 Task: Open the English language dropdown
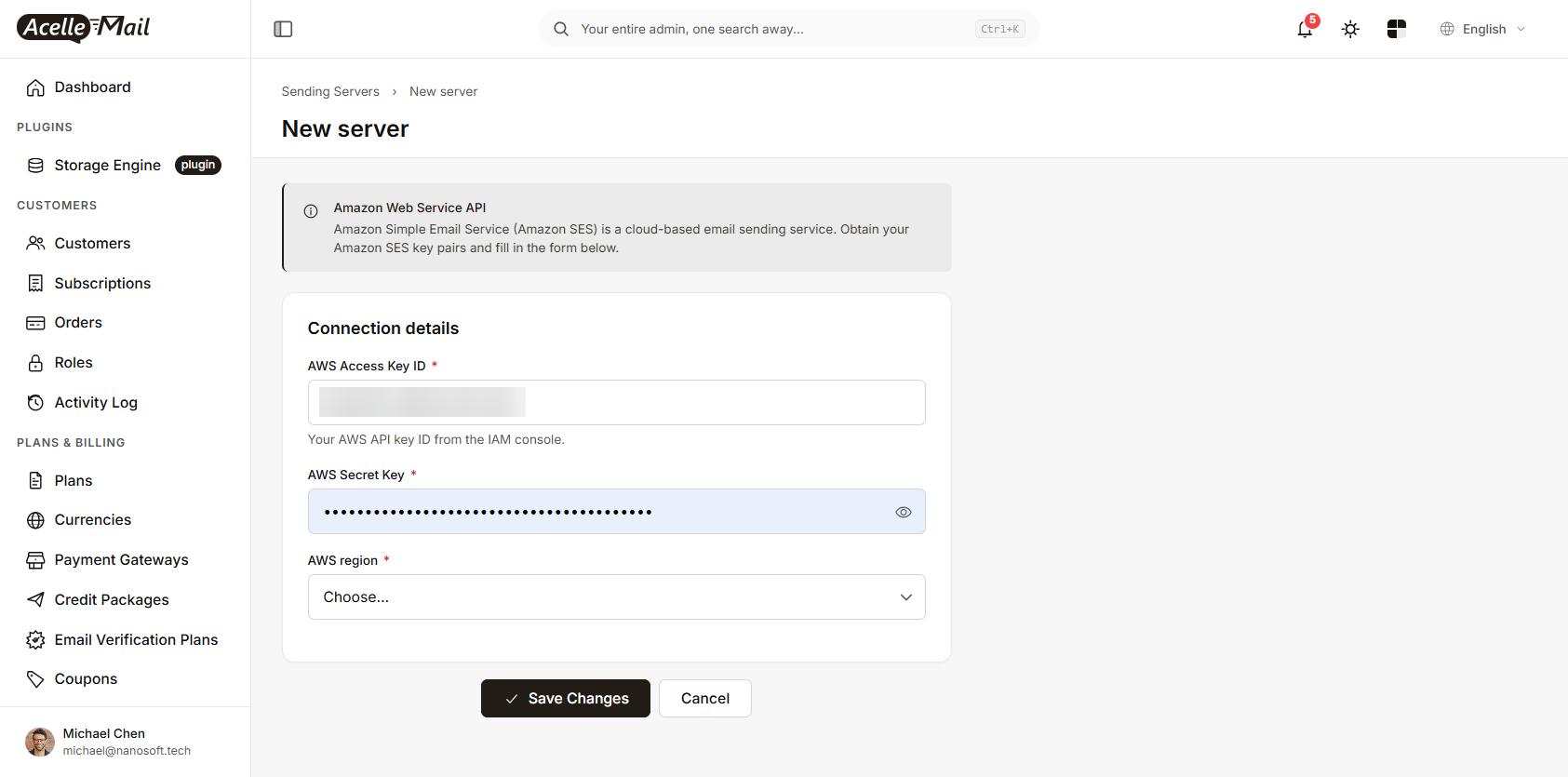click(1483, 29)
